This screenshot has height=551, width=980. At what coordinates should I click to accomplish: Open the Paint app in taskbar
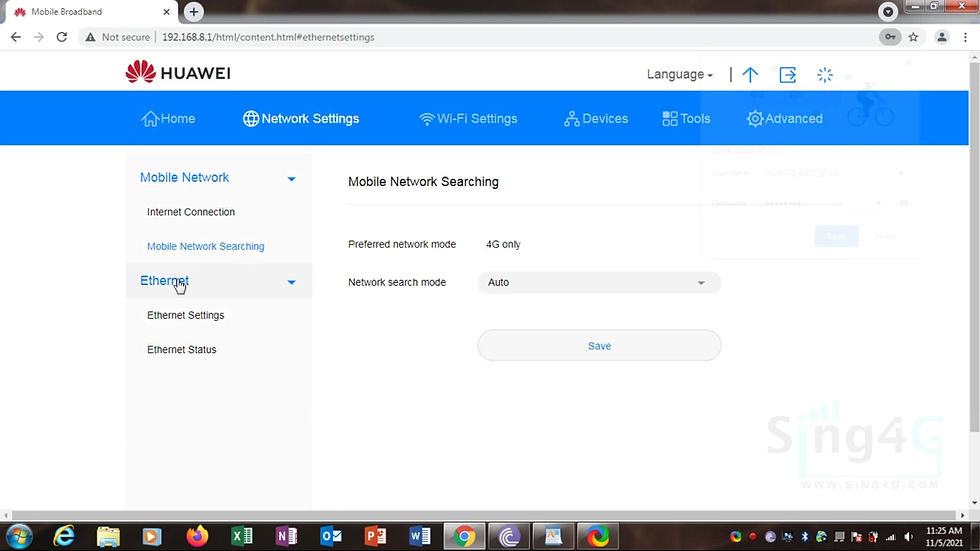point(553,536)
